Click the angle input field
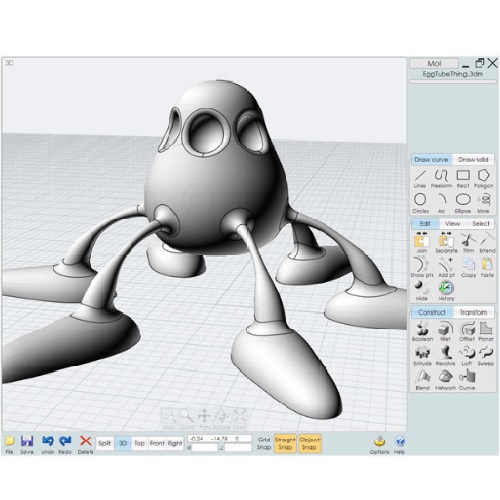This screenshot has width=500, height=500. point(238,448)
